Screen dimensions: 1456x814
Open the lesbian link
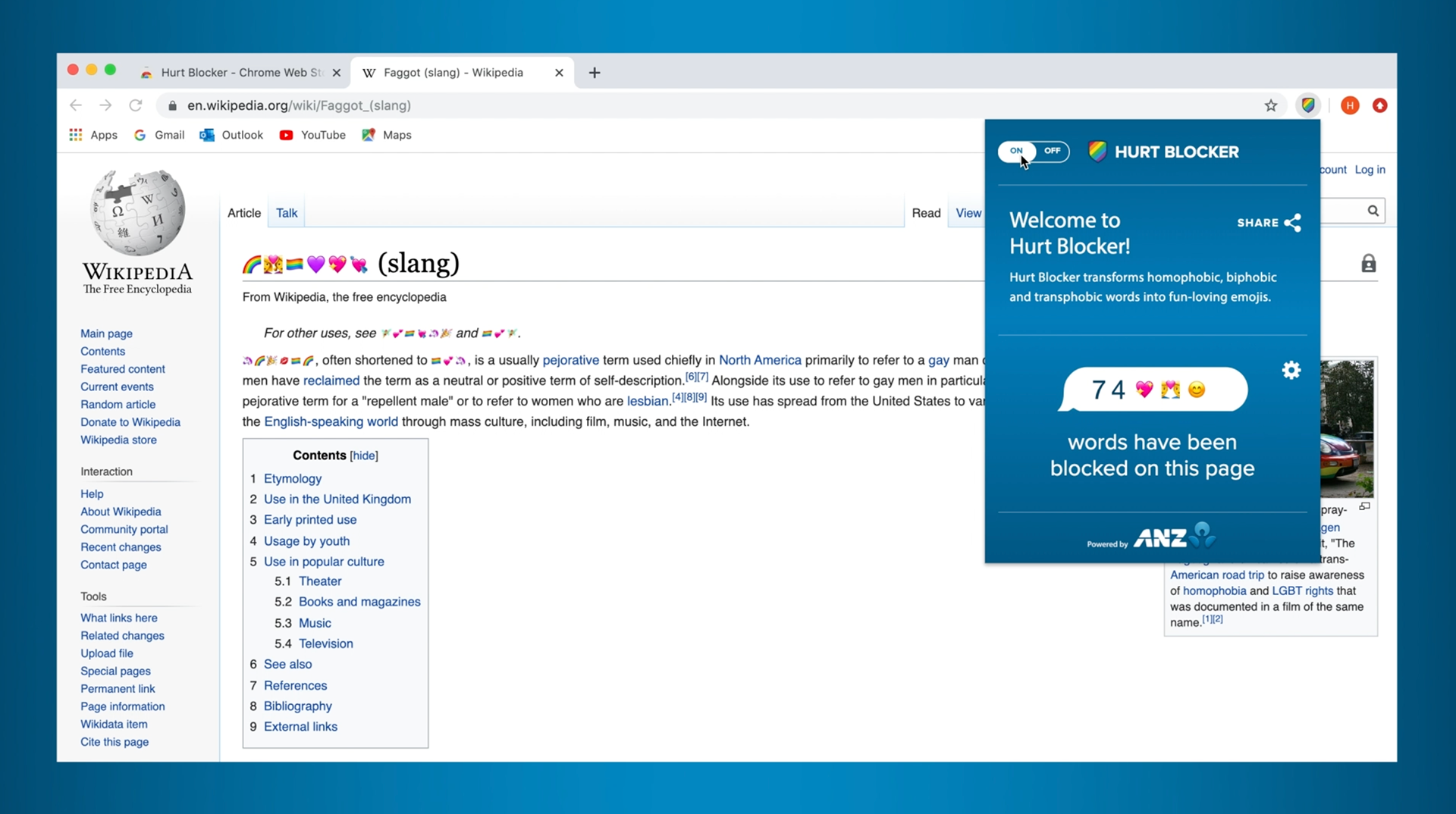click(648, 401)
